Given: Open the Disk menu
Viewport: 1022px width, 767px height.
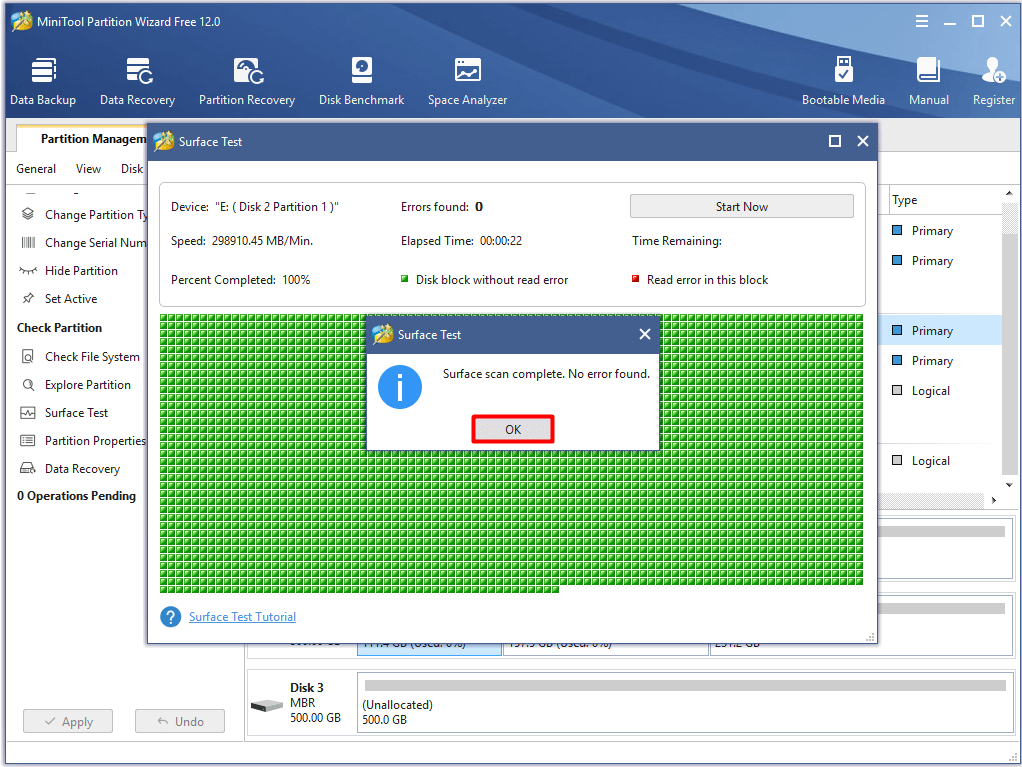Looking at the screenshot, I should [132, 169].
